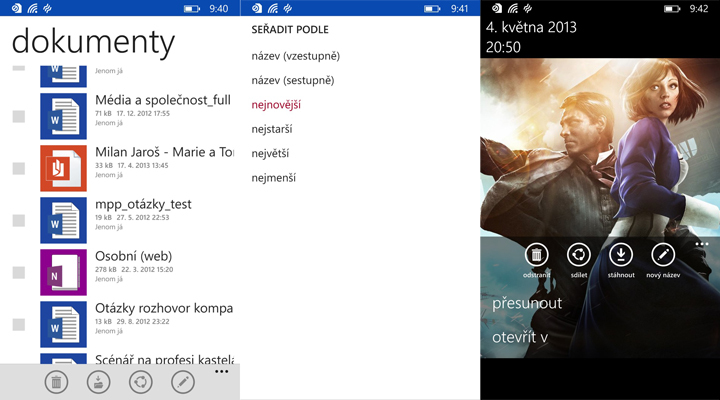The width and height of the screenshot is (720, 400).
Task: Open Otázky rozhovor kompa document title
Action: coord(164,308)
